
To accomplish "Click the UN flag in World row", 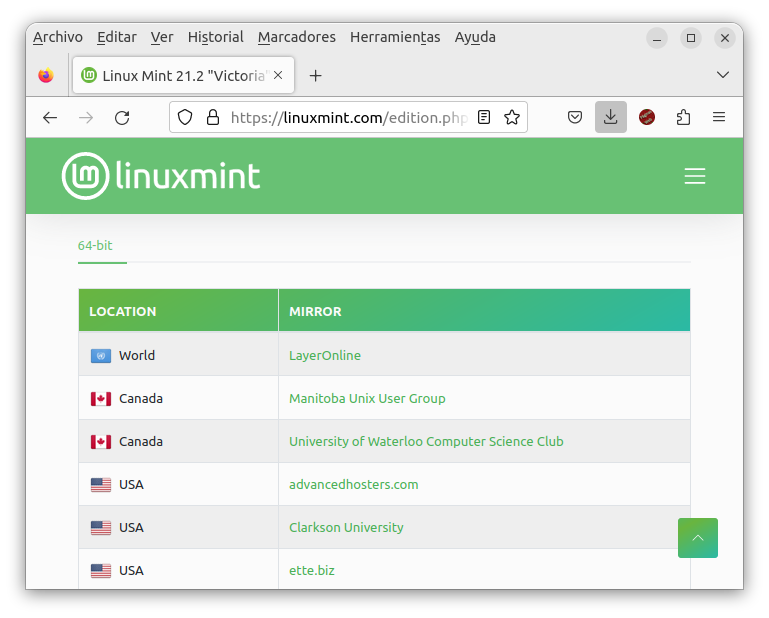I will (101, 356).
